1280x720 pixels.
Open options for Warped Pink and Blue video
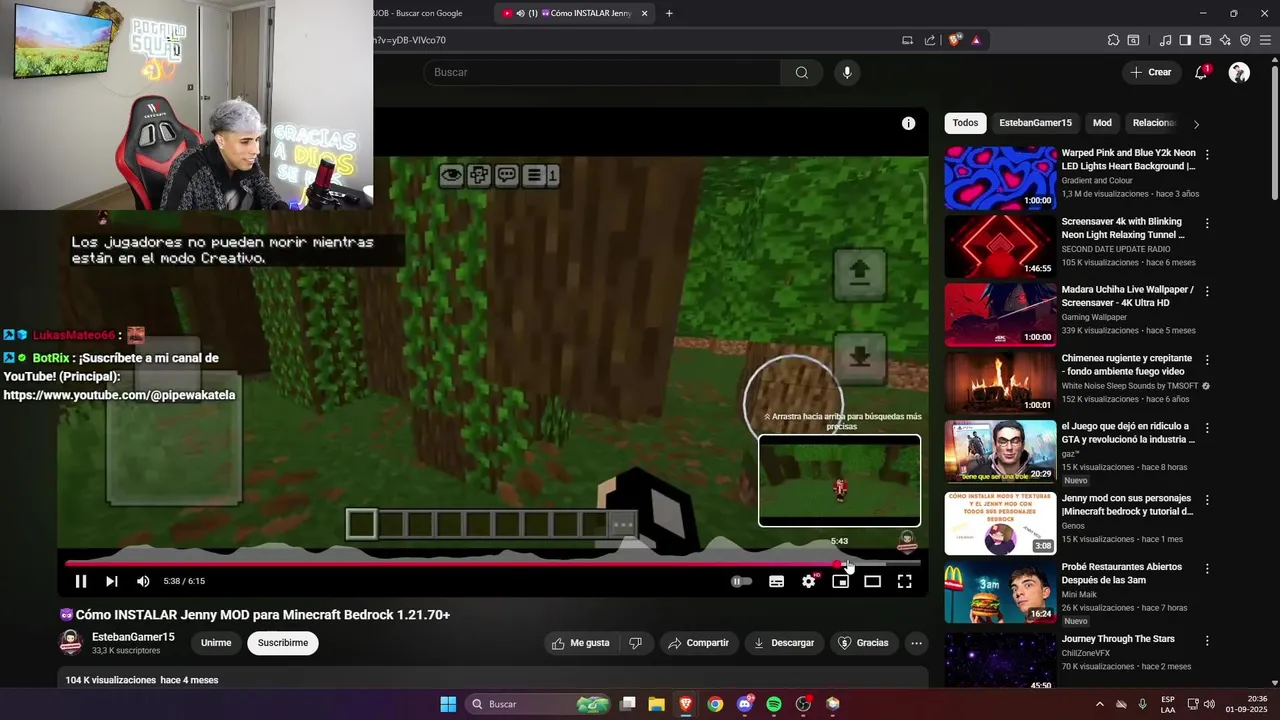click(1207, 155)
